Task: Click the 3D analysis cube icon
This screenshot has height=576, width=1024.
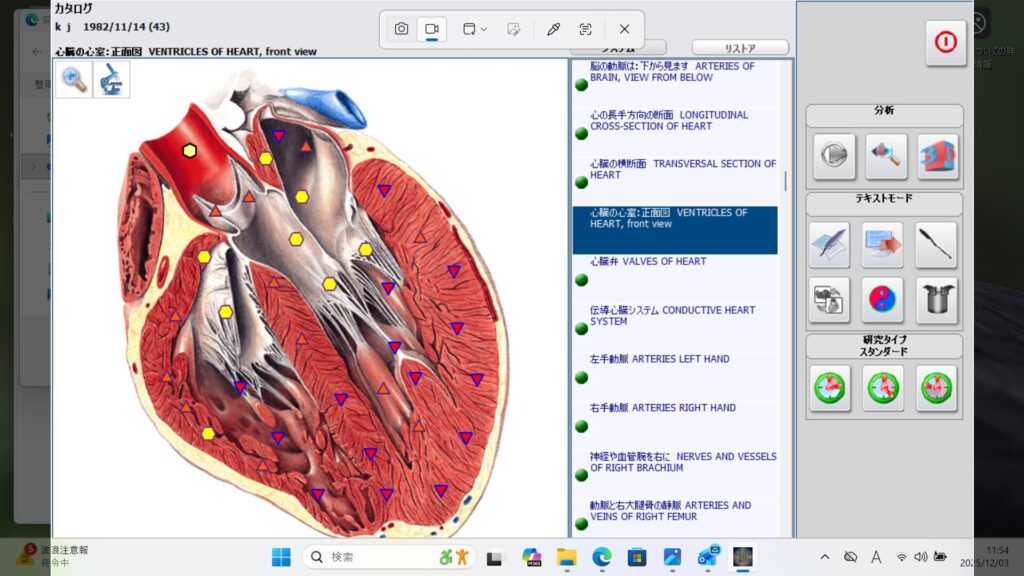Action: point(937,157)
